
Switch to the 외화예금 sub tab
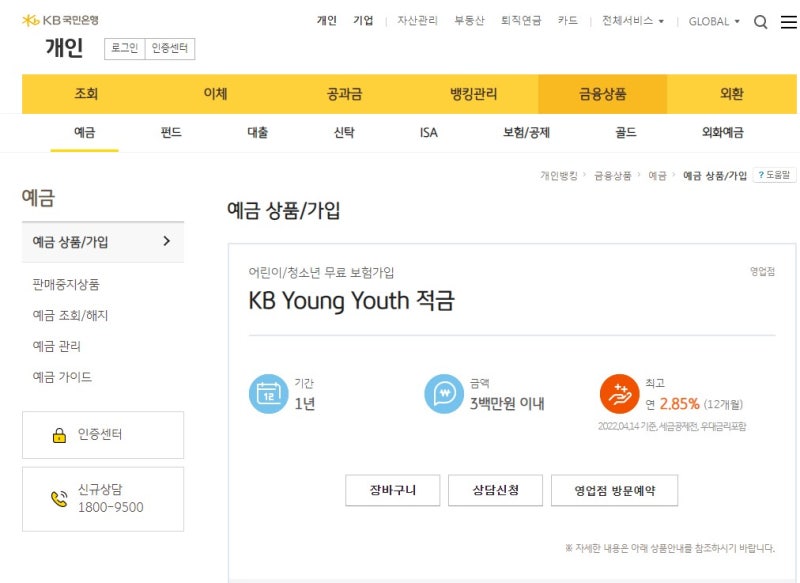pos(722,133)
